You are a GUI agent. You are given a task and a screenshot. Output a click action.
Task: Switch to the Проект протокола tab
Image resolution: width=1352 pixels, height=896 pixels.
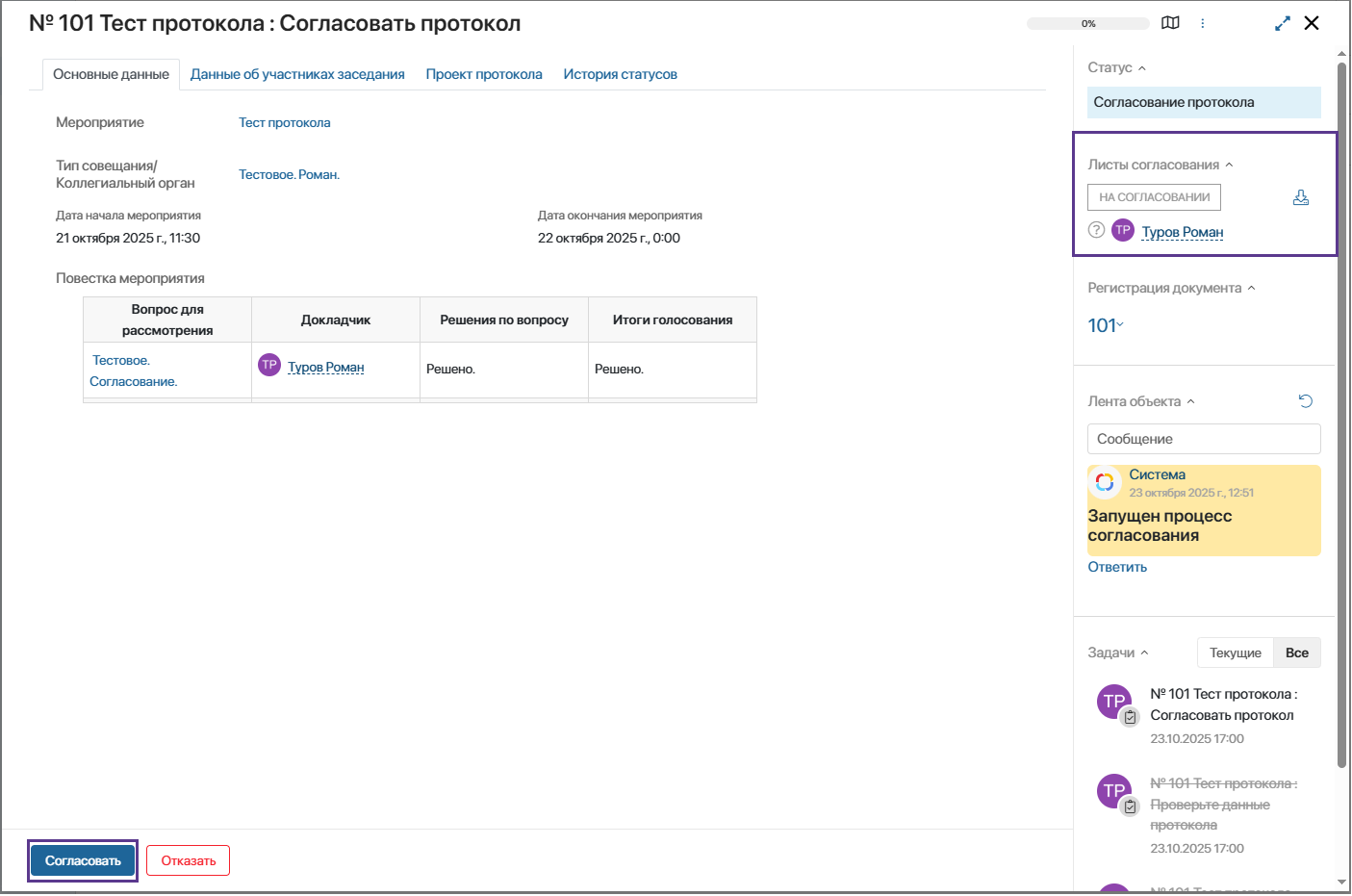coord(484,74)
